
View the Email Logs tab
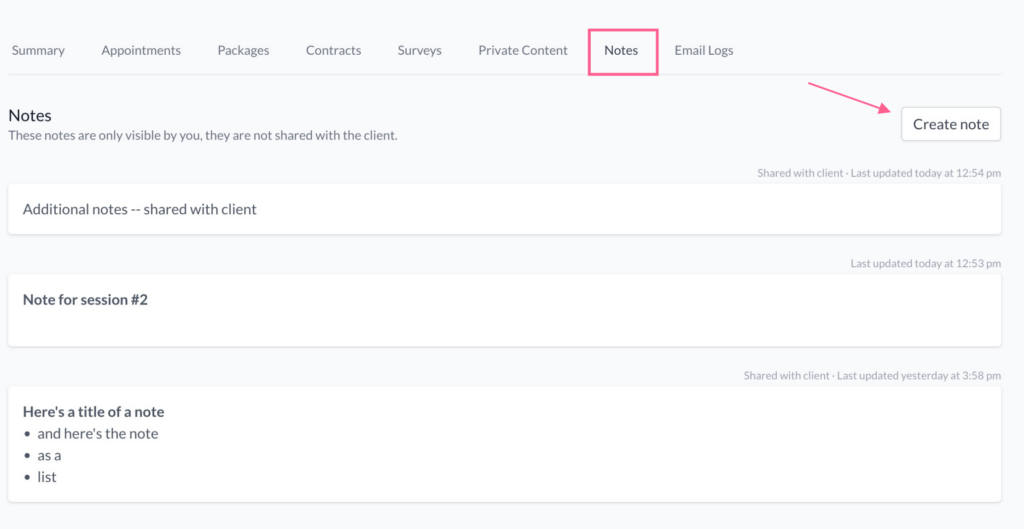pos(703,50)
